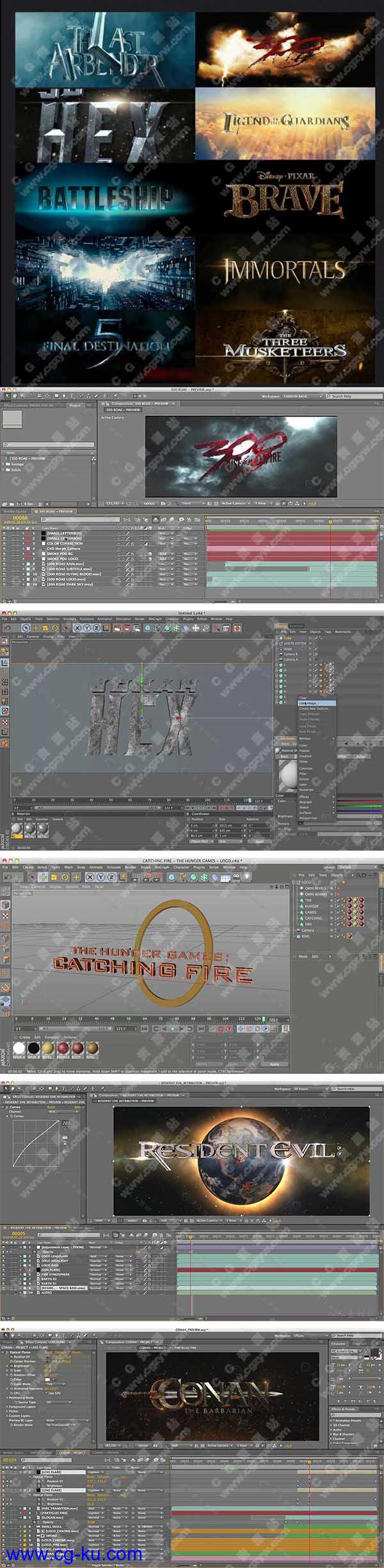Toggle visibility of COLOR CORRECTION layer
Viewport: 384px width, 1568px height.
[4, 543]
